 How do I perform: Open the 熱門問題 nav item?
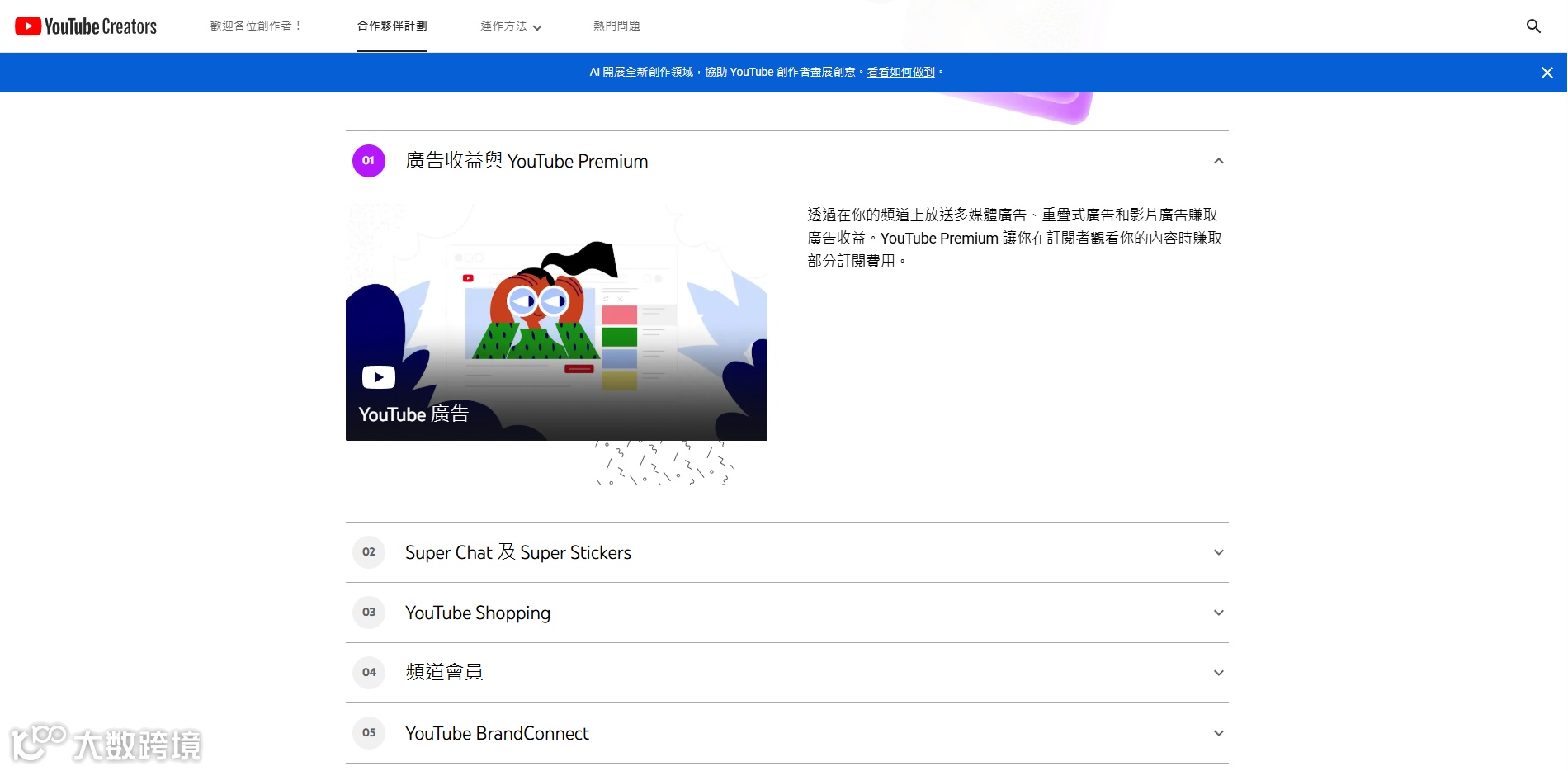tap(616, 26)
